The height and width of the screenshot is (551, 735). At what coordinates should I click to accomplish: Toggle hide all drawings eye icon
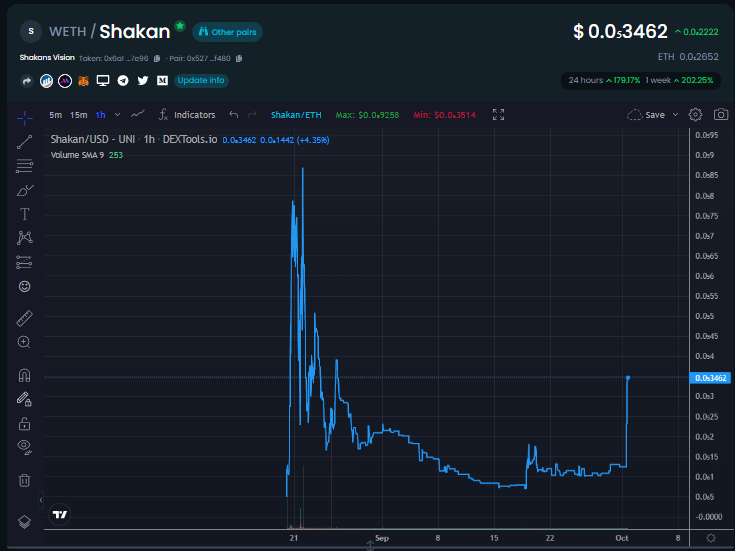[x=24, y=447]
